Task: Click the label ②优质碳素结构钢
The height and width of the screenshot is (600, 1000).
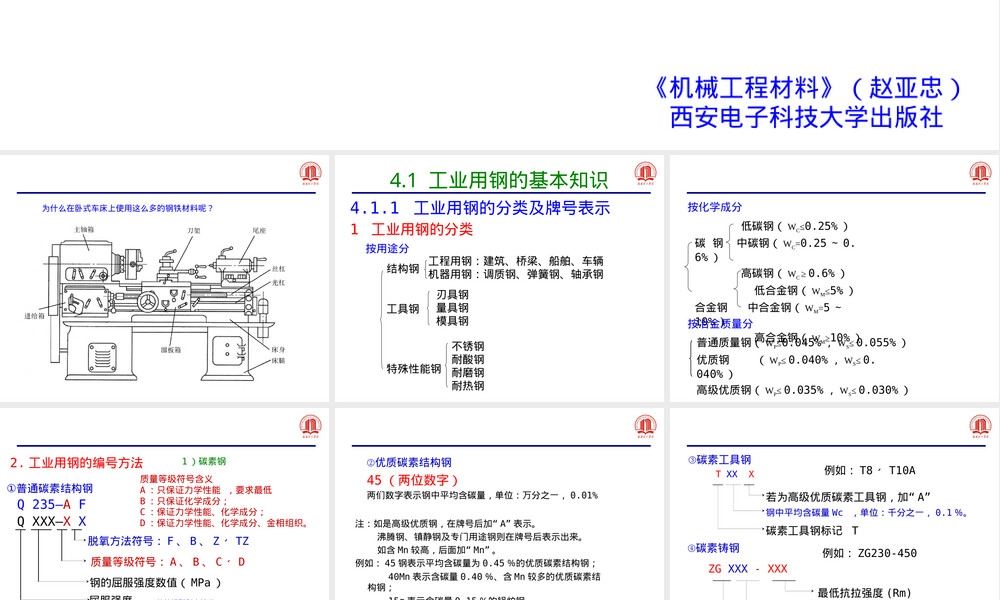Action: [x=409, y=462]
